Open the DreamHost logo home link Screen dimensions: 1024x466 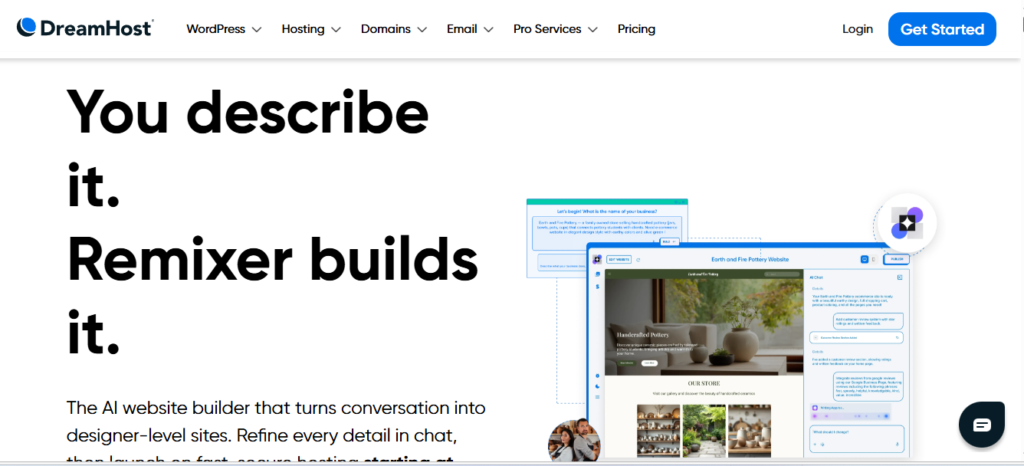85,27
